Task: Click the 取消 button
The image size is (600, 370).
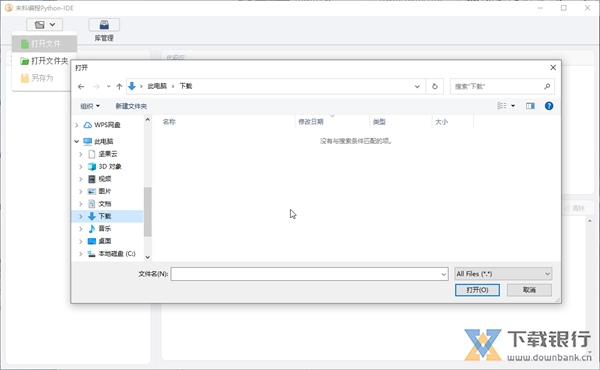Action: 529,290
